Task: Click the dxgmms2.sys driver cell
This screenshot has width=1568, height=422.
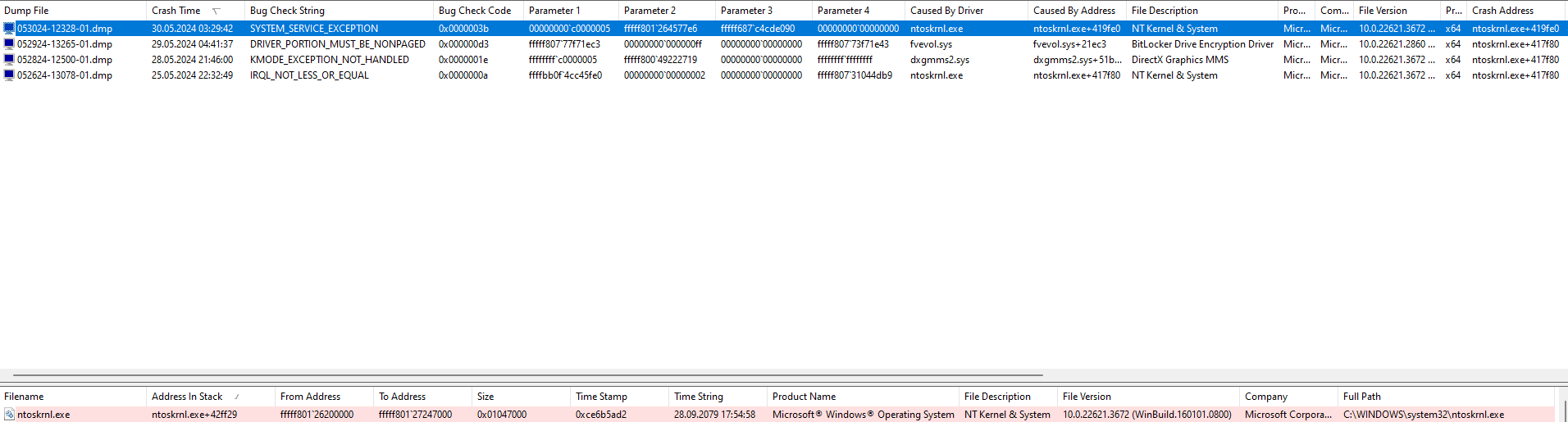Action: point(940,59)
